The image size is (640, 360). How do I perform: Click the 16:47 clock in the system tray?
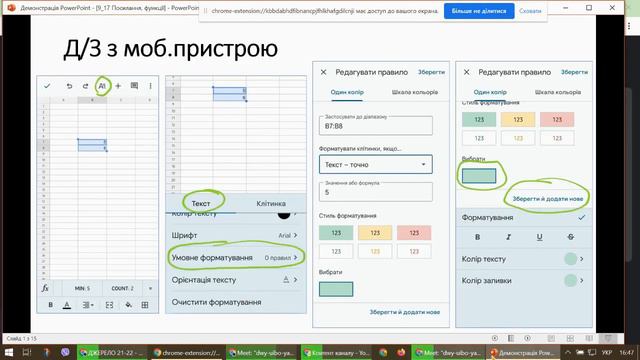[627, 352]
